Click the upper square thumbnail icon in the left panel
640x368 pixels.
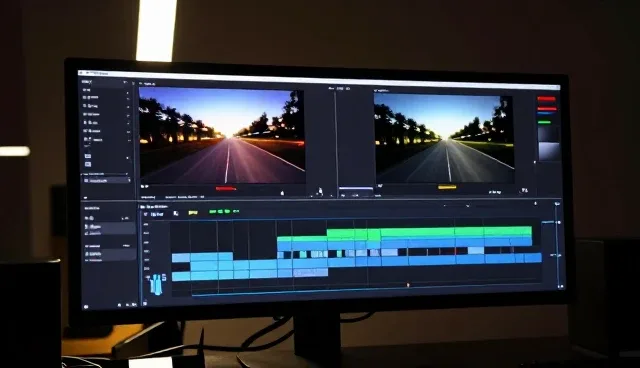(87, 156)
